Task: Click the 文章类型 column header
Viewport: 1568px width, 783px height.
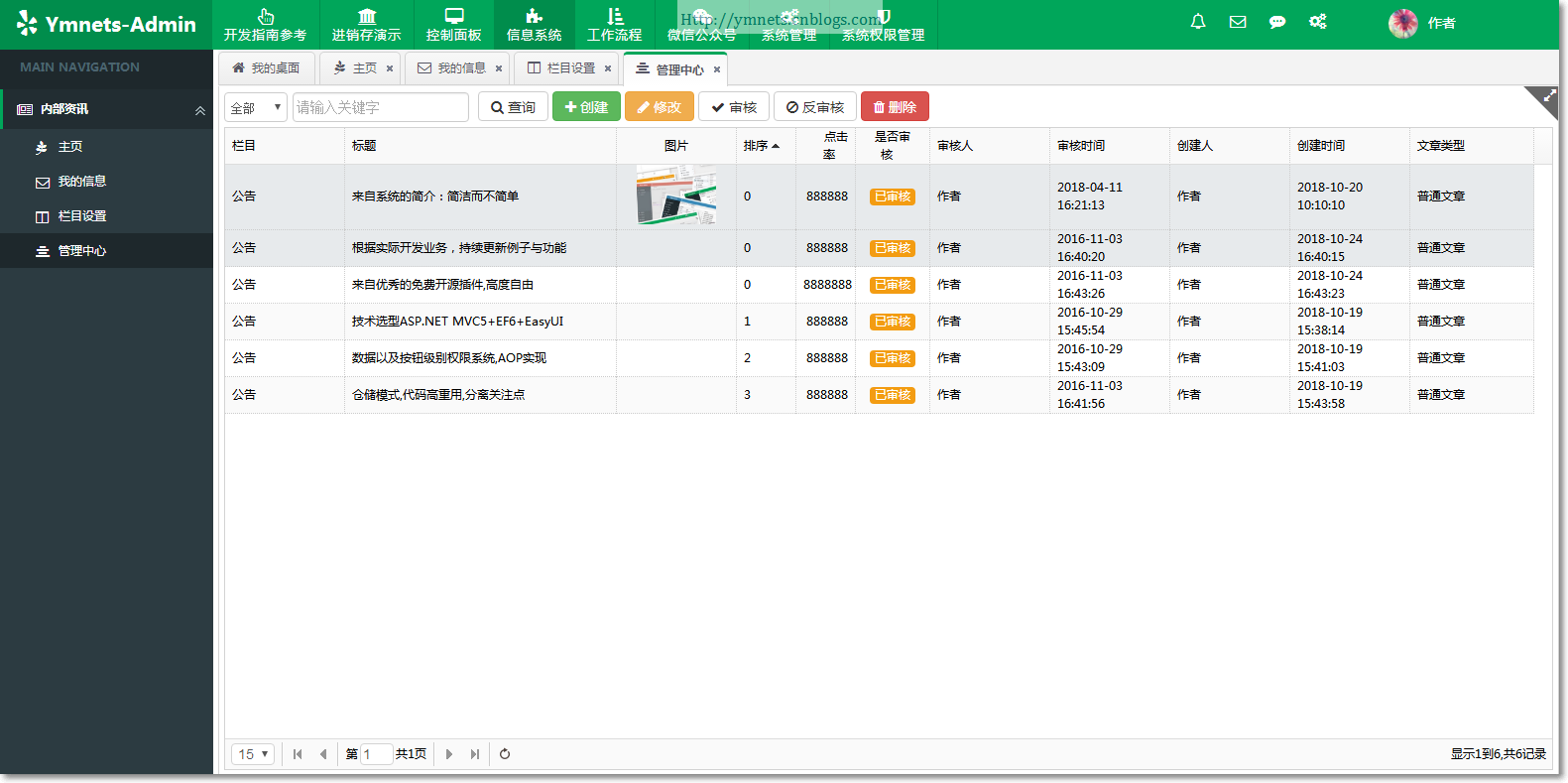Action: pos(1471,146)
